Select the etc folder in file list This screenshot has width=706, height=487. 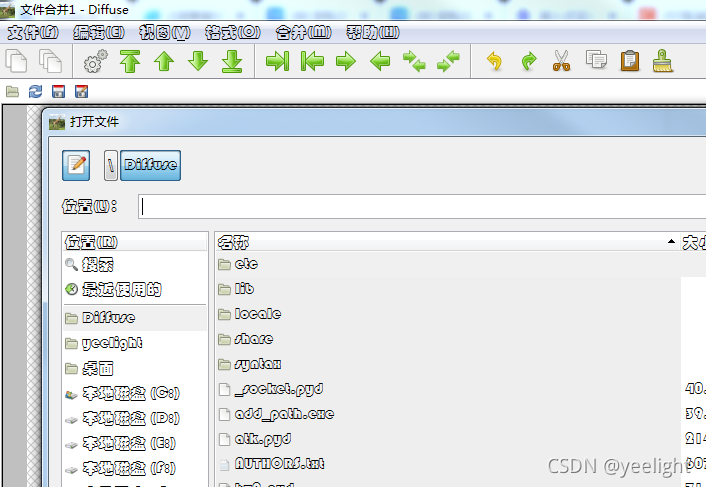click(448, 264)
